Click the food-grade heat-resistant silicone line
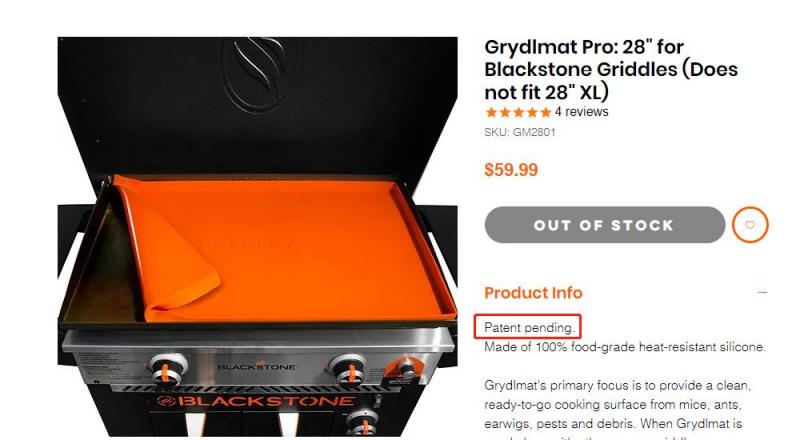 tap(625, 347)
